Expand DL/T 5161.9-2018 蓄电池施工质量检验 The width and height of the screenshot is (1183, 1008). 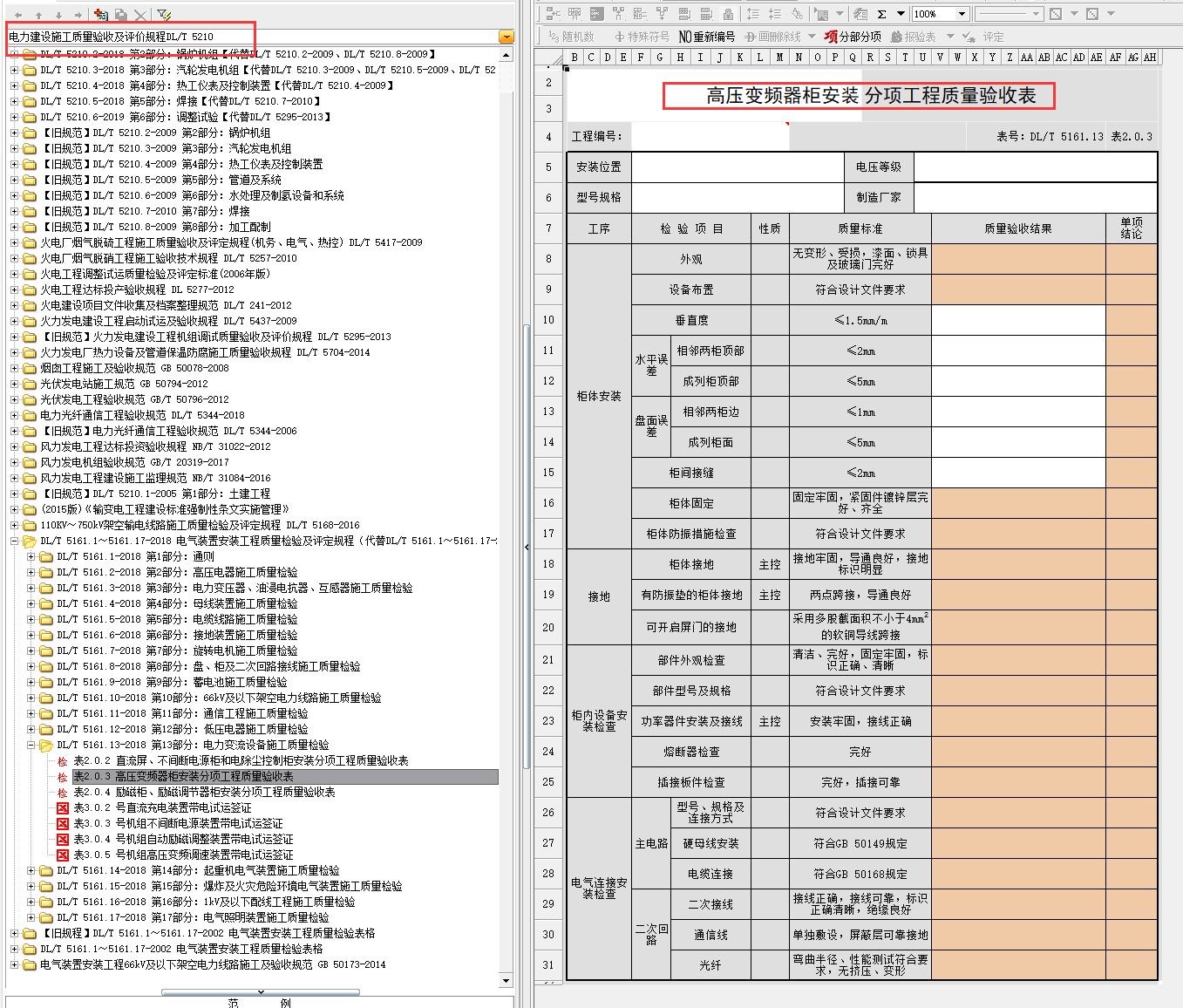31,683
